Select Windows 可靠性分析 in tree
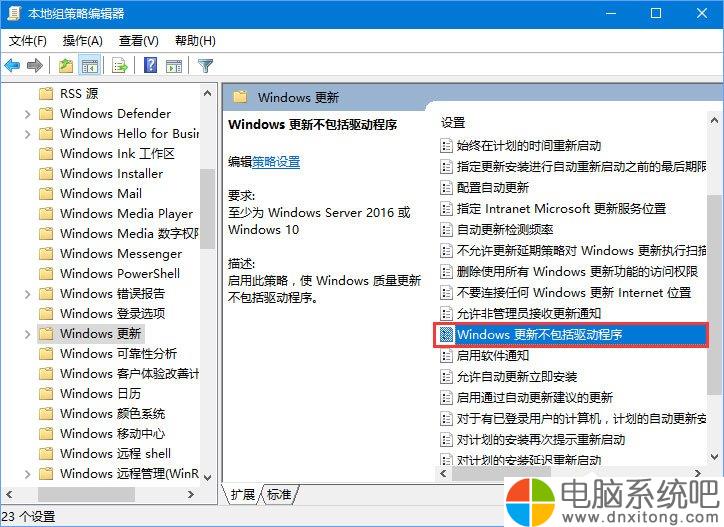 pyautogui.click(x=118, y=354)
